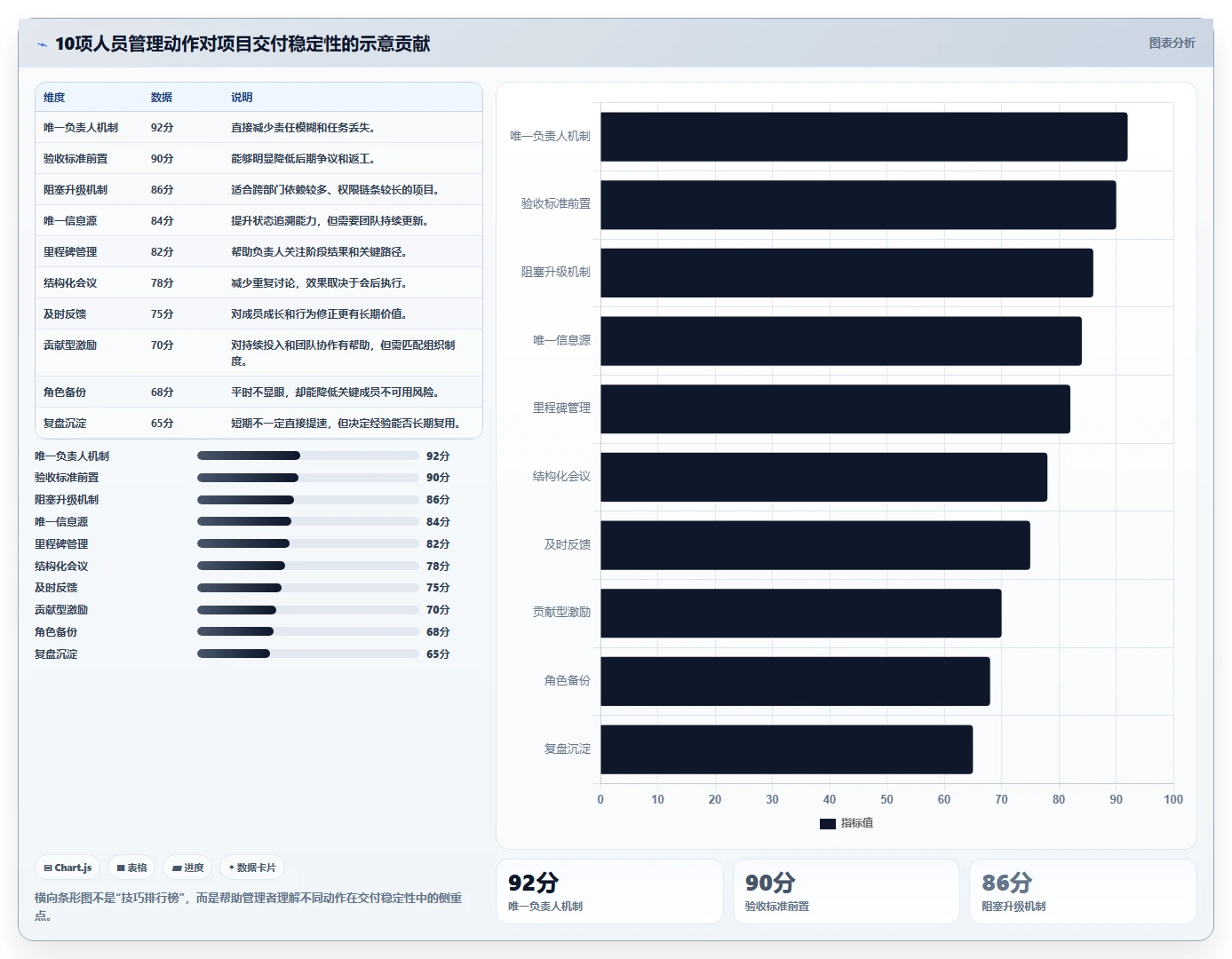
Task: Click the progress bar showing 86分
Action: 308,500
